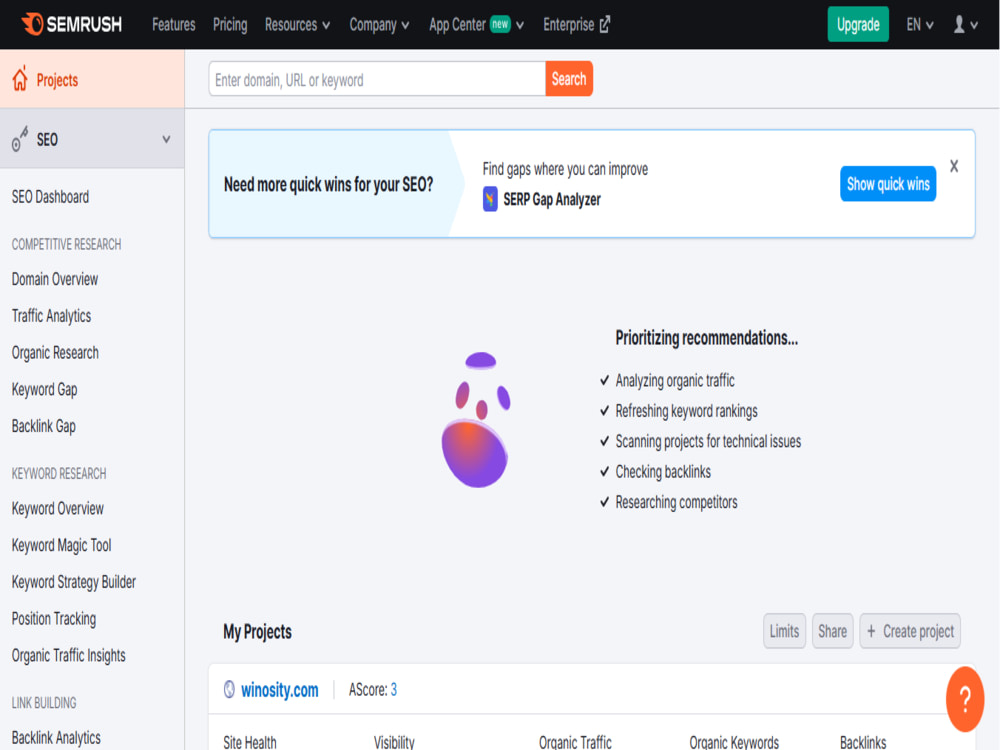This screenshot has width=1000, height=750.
Task: Click the winosity.com project globe icon
Action: 229,689
